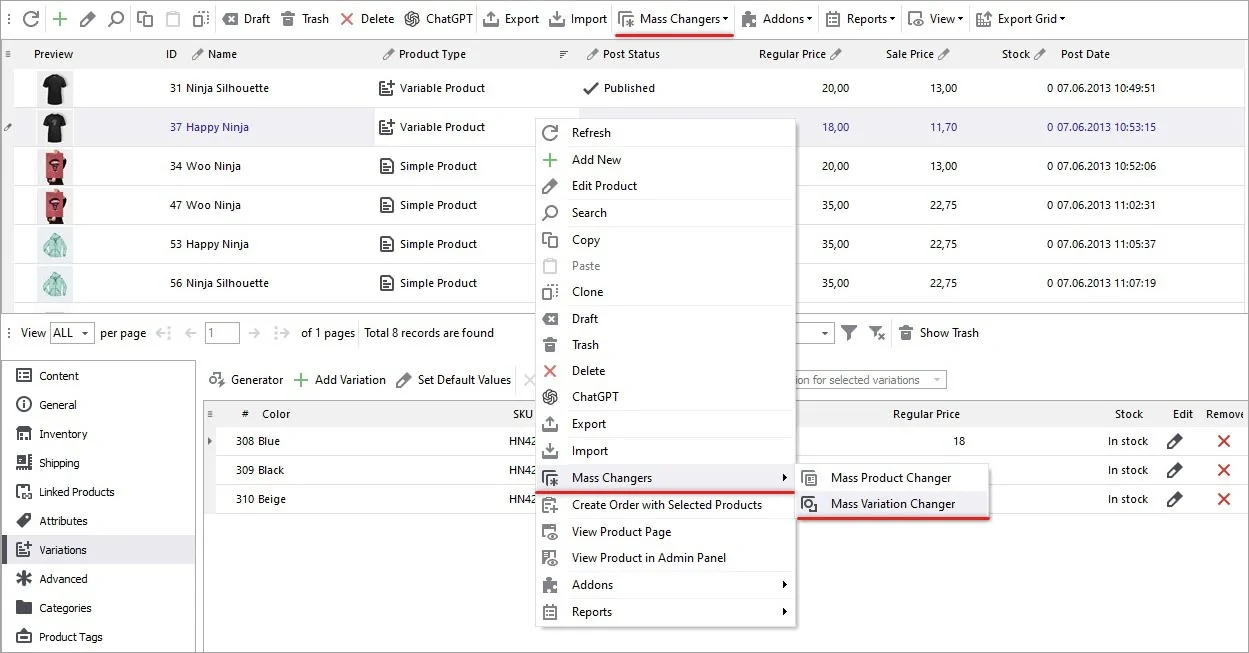Click the Refresh icon in the main toolbar
This screenshot has height=653, width=1249.
[x=30, y=18]
